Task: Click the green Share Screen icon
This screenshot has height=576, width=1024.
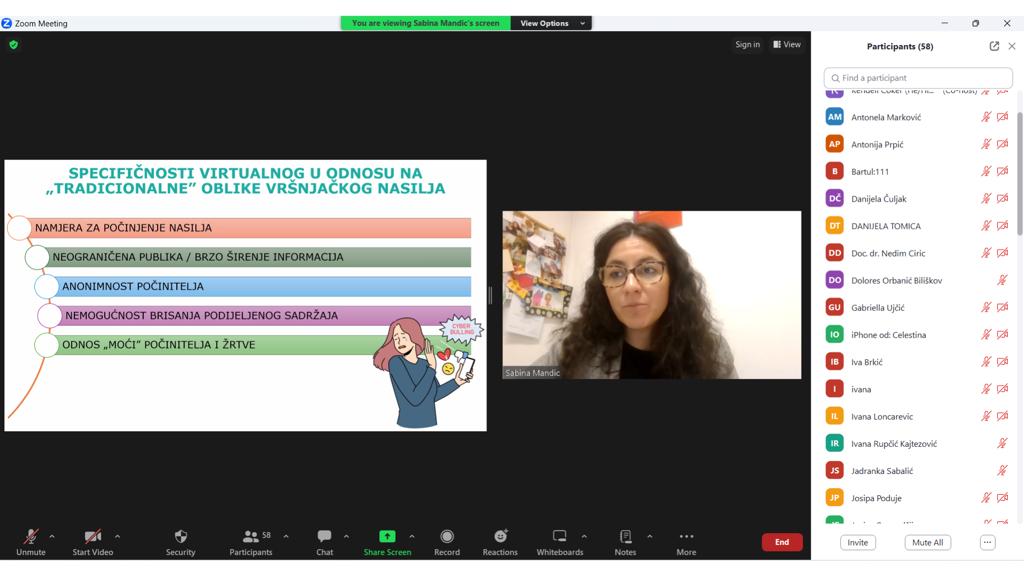Action: pyautogui.click(x=387, y=537)
